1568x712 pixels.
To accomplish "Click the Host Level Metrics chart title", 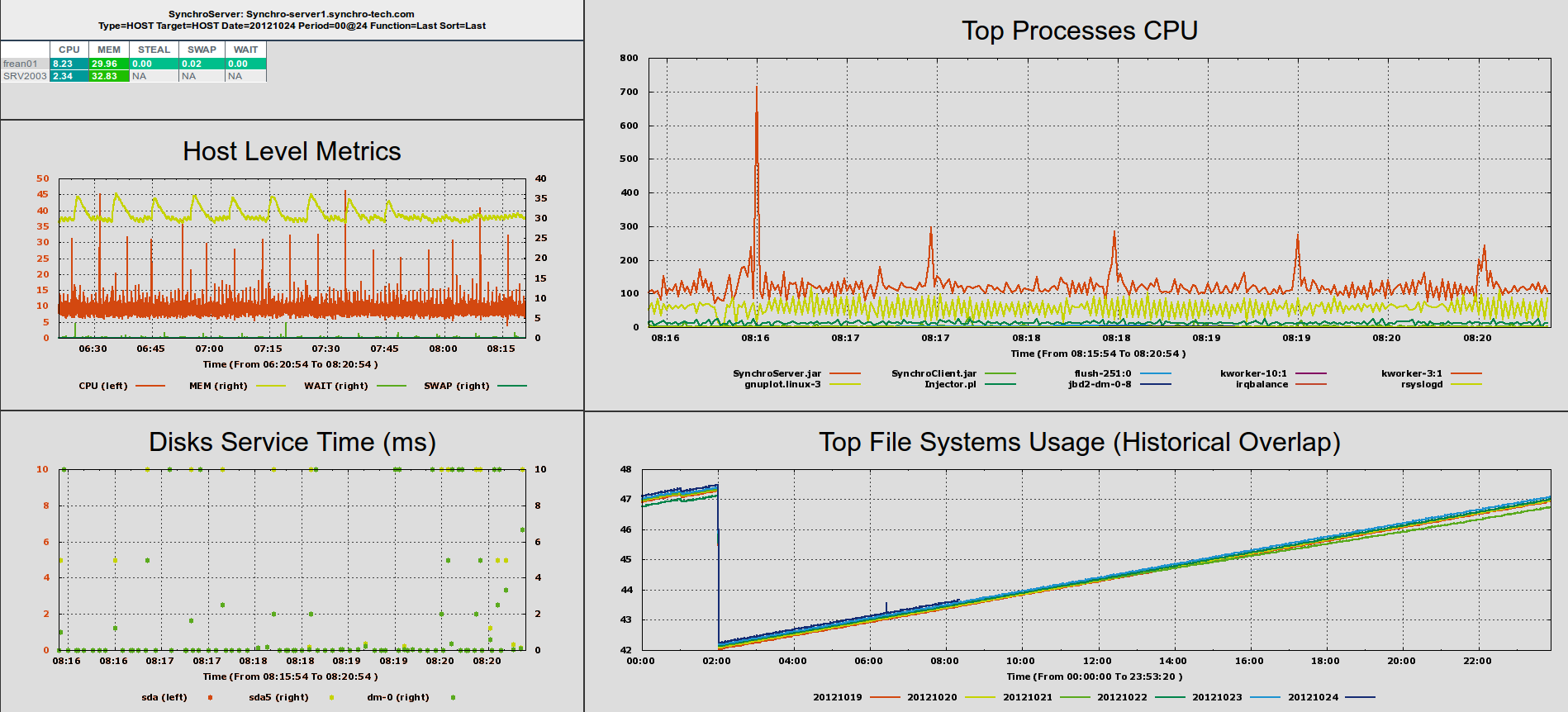I will (x=292, y=151).
